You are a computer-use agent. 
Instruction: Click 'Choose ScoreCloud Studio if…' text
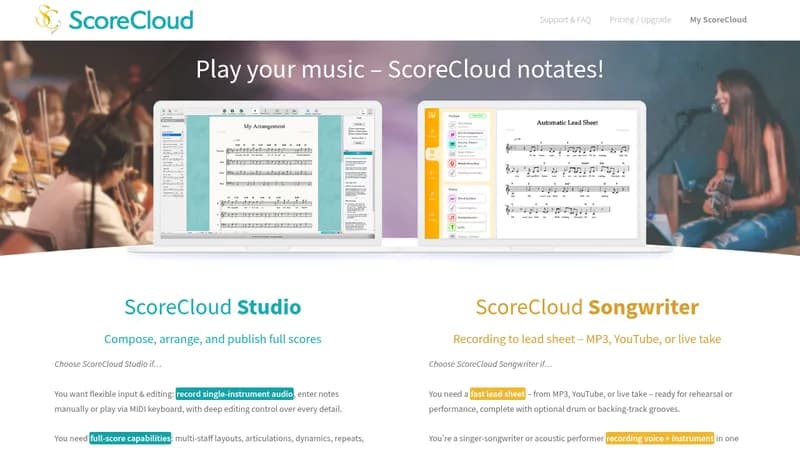(x=108, y=364)
